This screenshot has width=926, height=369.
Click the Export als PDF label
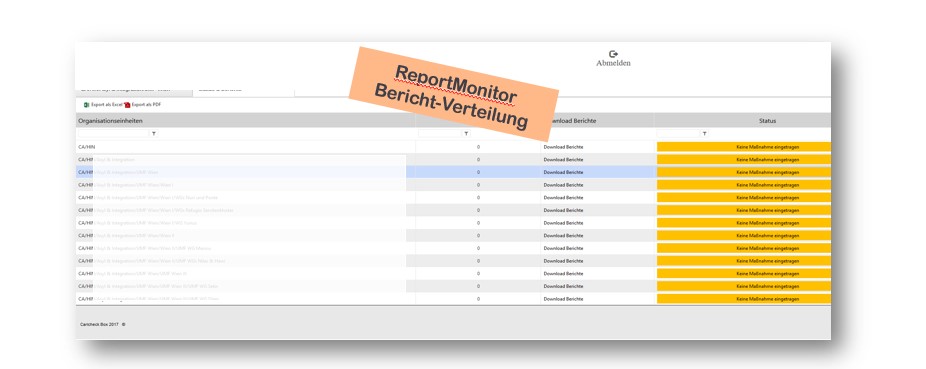tap(146, 105)
